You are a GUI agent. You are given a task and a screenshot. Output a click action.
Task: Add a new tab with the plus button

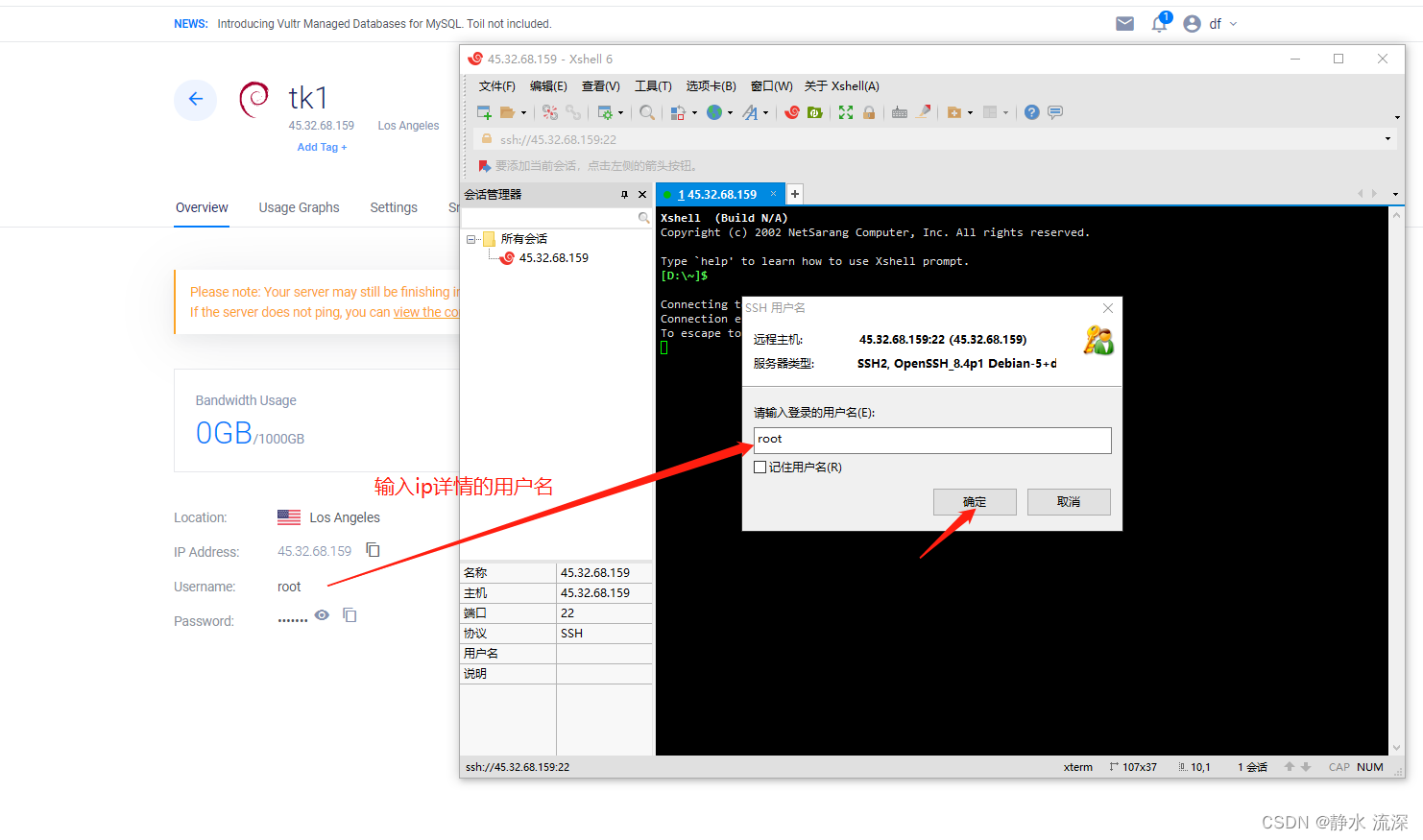[x=795, y=195]
